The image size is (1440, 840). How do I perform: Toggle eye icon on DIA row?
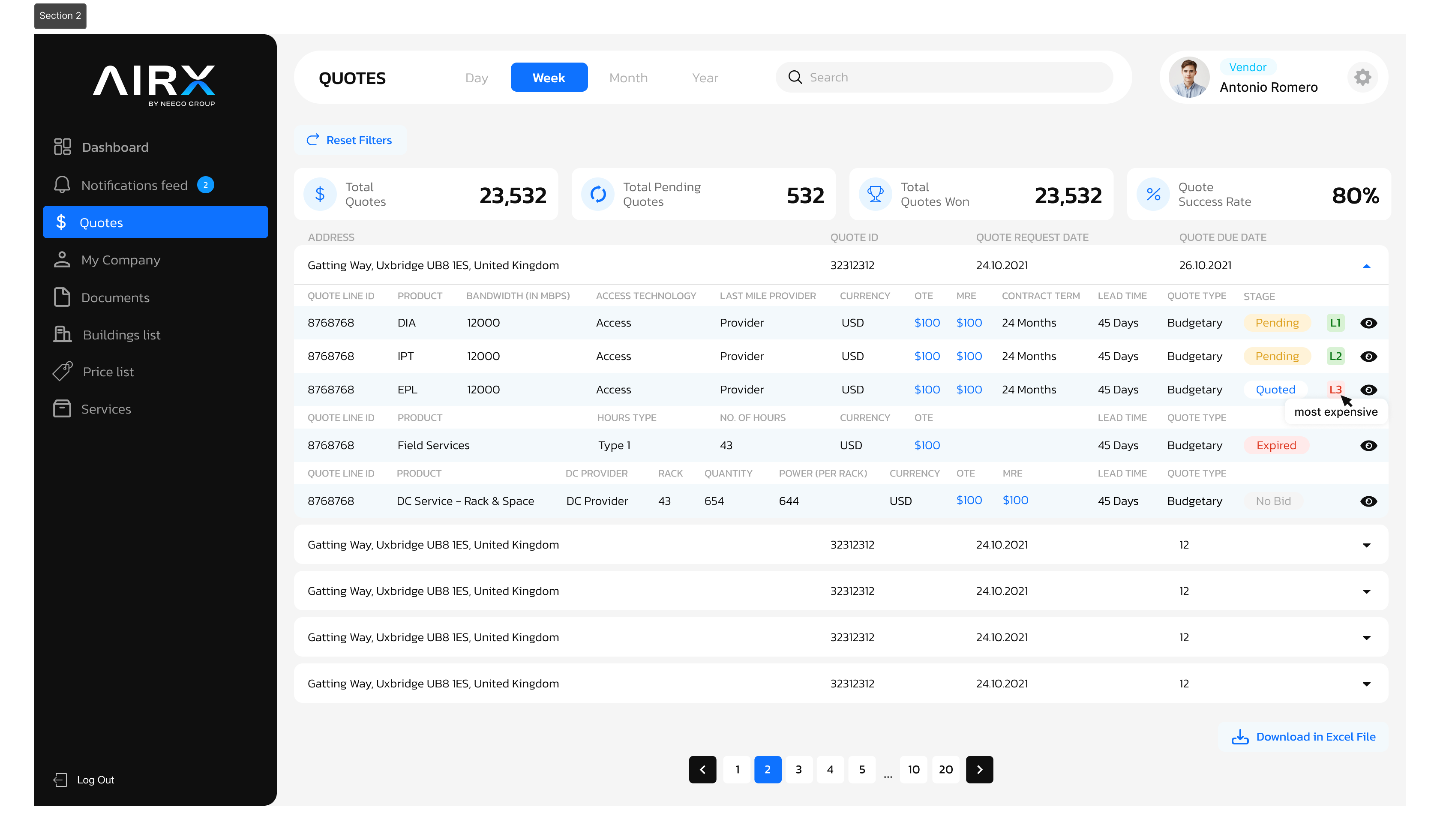point(1368,323)
